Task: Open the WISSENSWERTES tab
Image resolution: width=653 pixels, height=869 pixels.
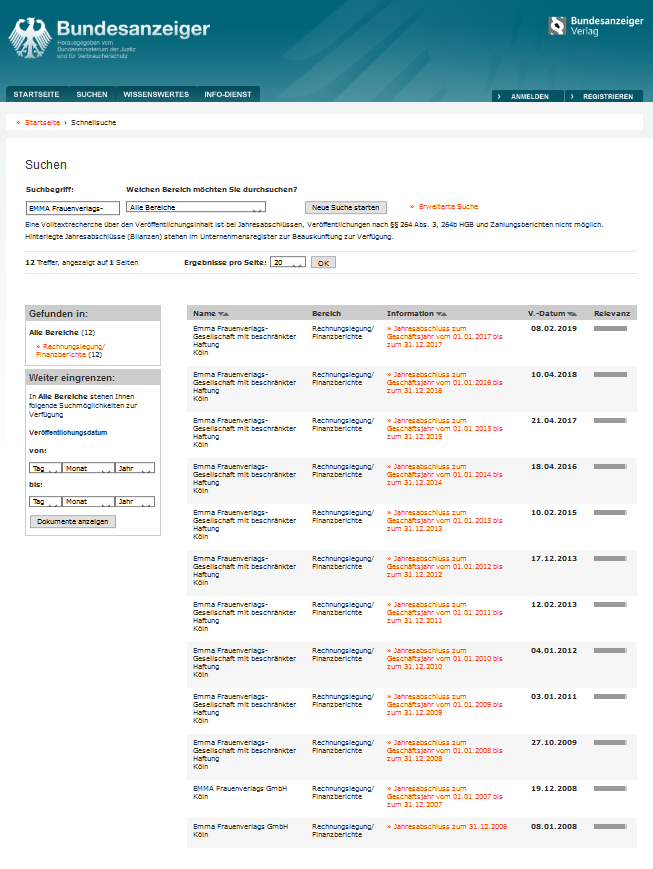Action: tap(156, 94)
